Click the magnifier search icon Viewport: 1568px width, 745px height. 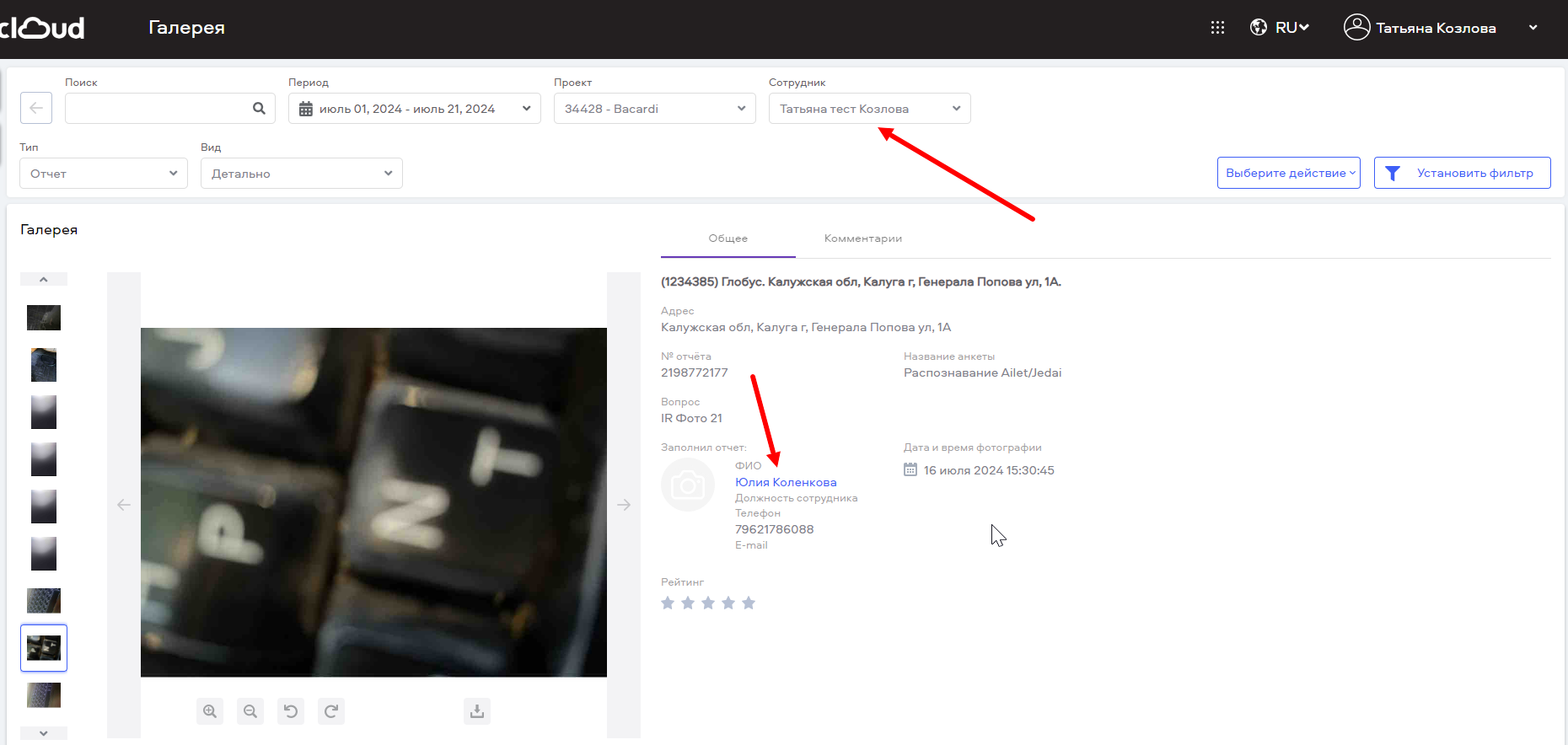click(x=259, y=108)
